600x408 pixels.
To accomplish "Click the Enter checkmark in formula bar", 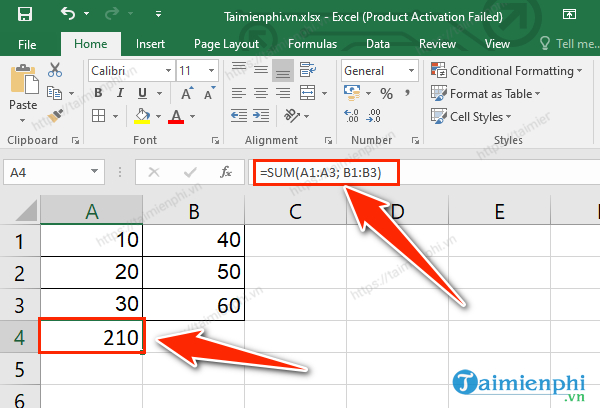I will 190,172.
